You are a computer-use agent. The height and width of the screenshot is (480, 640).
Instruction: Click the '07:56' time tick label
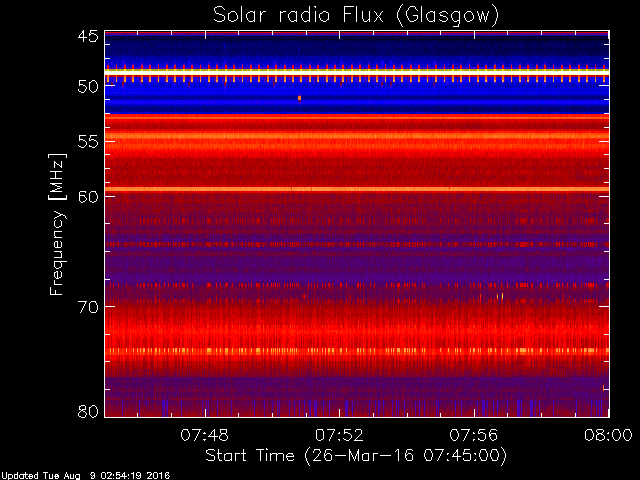click(x=474, y=435)
